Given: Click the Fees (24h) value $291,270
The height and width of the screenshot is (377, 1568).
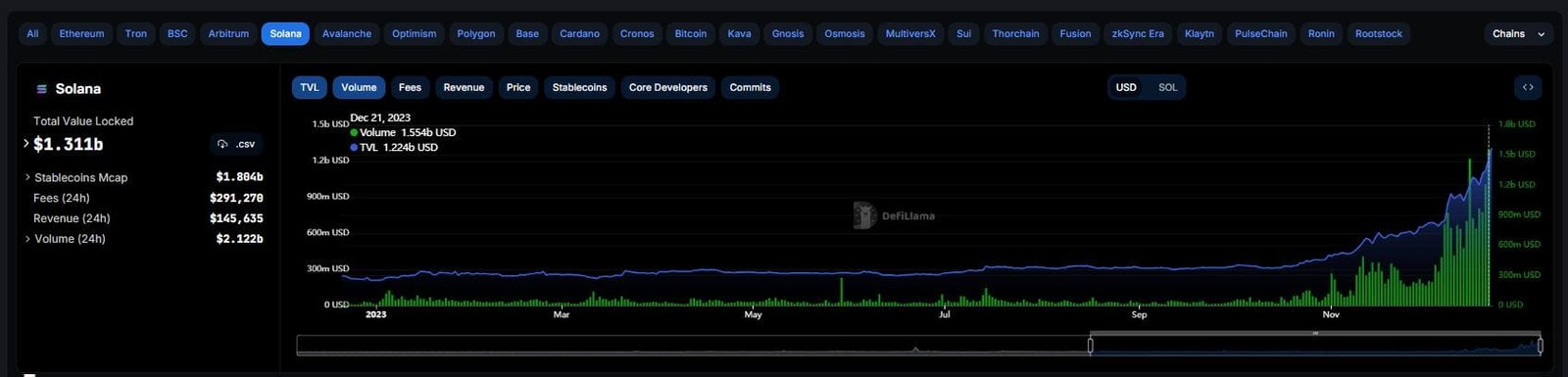Looking at the screenshot, I should click(x=236, y=198).
